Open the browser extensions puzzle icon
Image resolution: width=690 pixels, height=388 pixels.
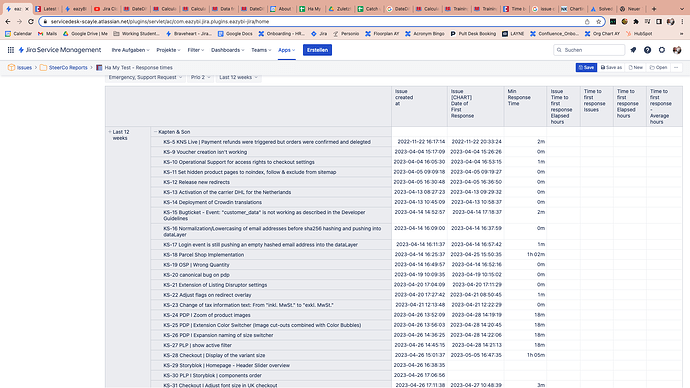click(x=636, y=22)
